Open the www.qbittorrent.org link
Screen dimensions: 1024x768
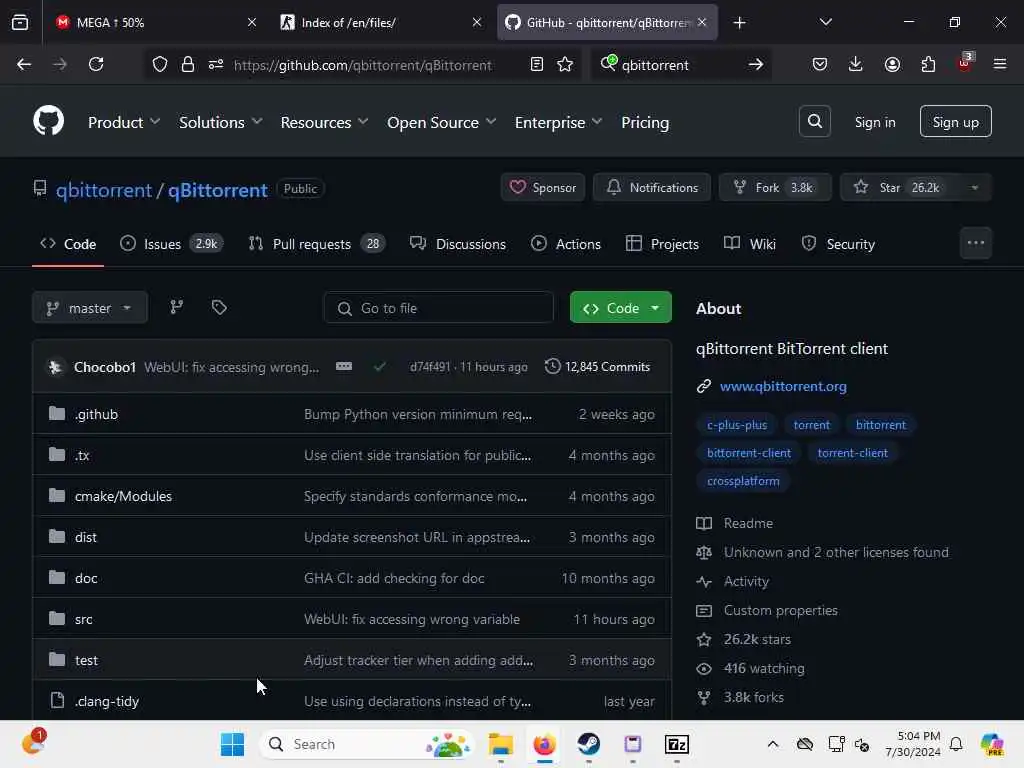783,386
